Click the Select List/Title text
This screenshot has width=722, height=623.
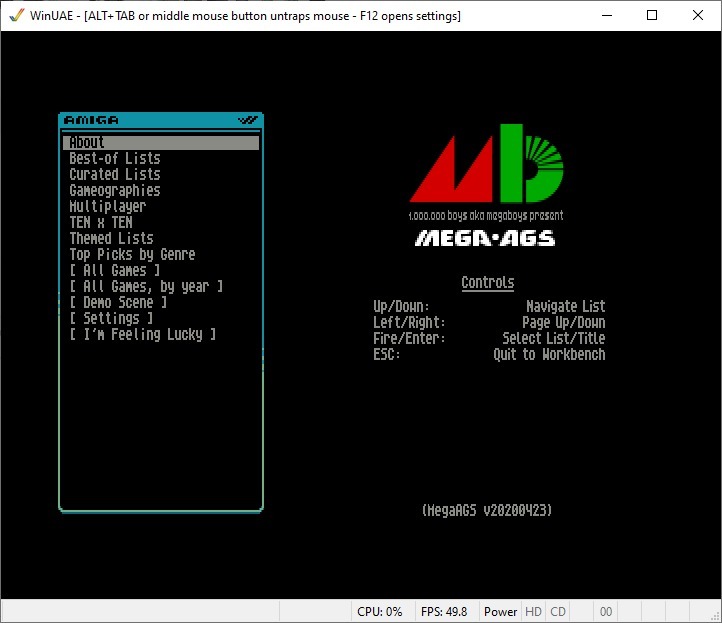(x=553, y=338)
